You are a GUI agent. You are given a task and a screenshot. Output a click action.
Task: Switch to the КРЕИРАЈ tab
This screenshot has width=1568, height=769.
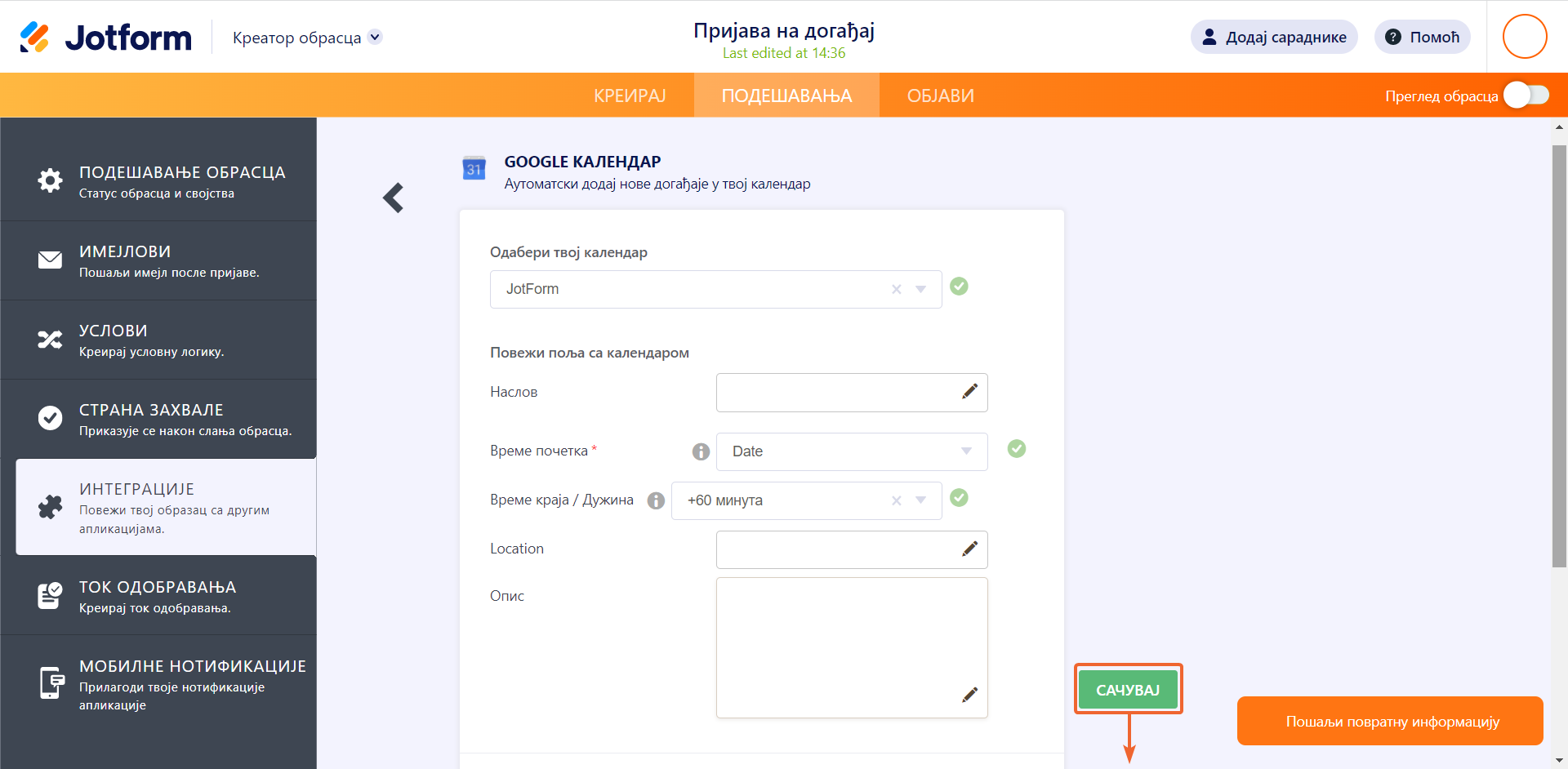pyautogui.click(x=630, y=96)
